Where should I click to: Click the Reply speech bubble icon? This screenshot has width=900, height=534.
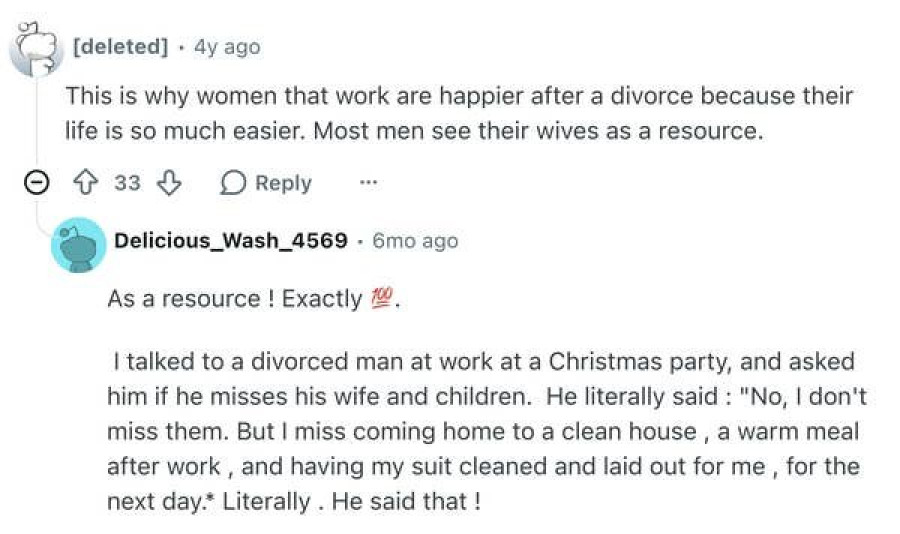232,183
